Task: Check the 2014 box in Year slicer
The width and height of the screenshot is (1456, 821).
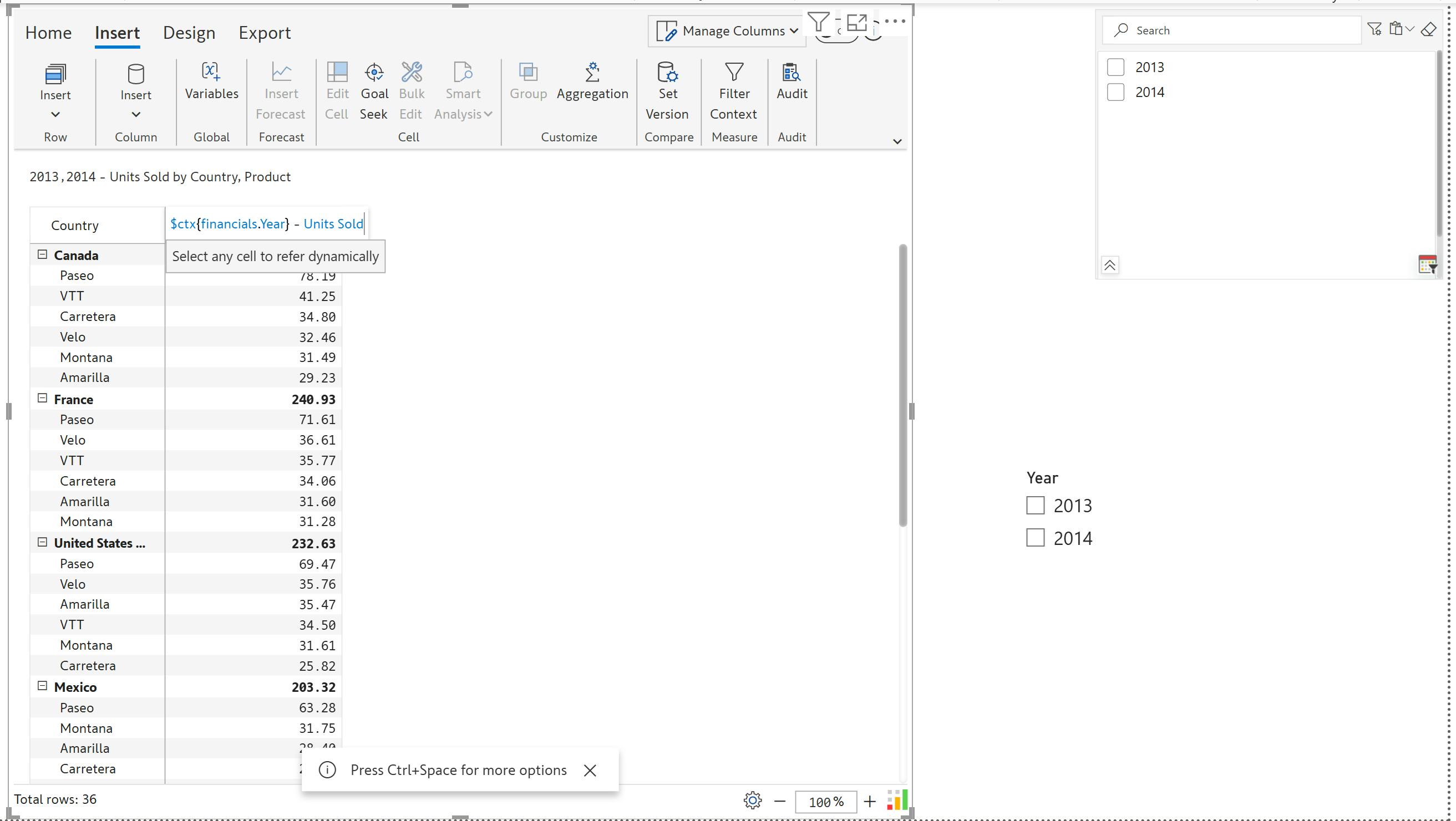Action: pos(1035,537)
